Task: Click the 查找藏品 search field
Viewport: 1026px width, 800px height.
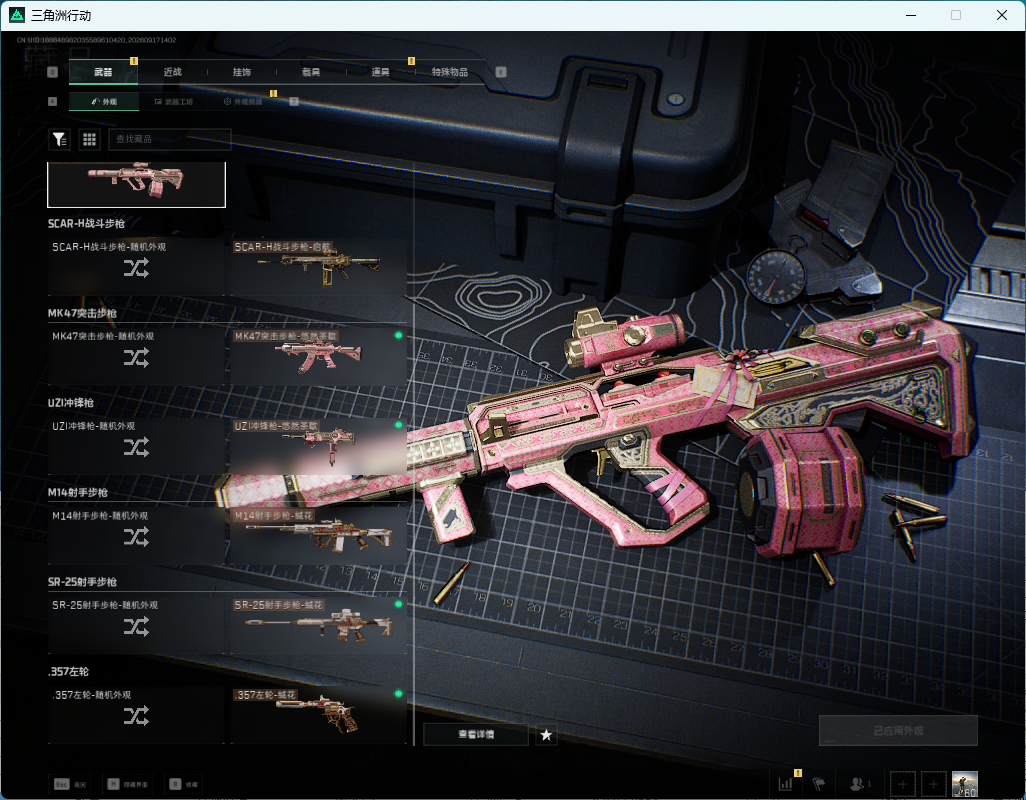Action: pos(170,139)
